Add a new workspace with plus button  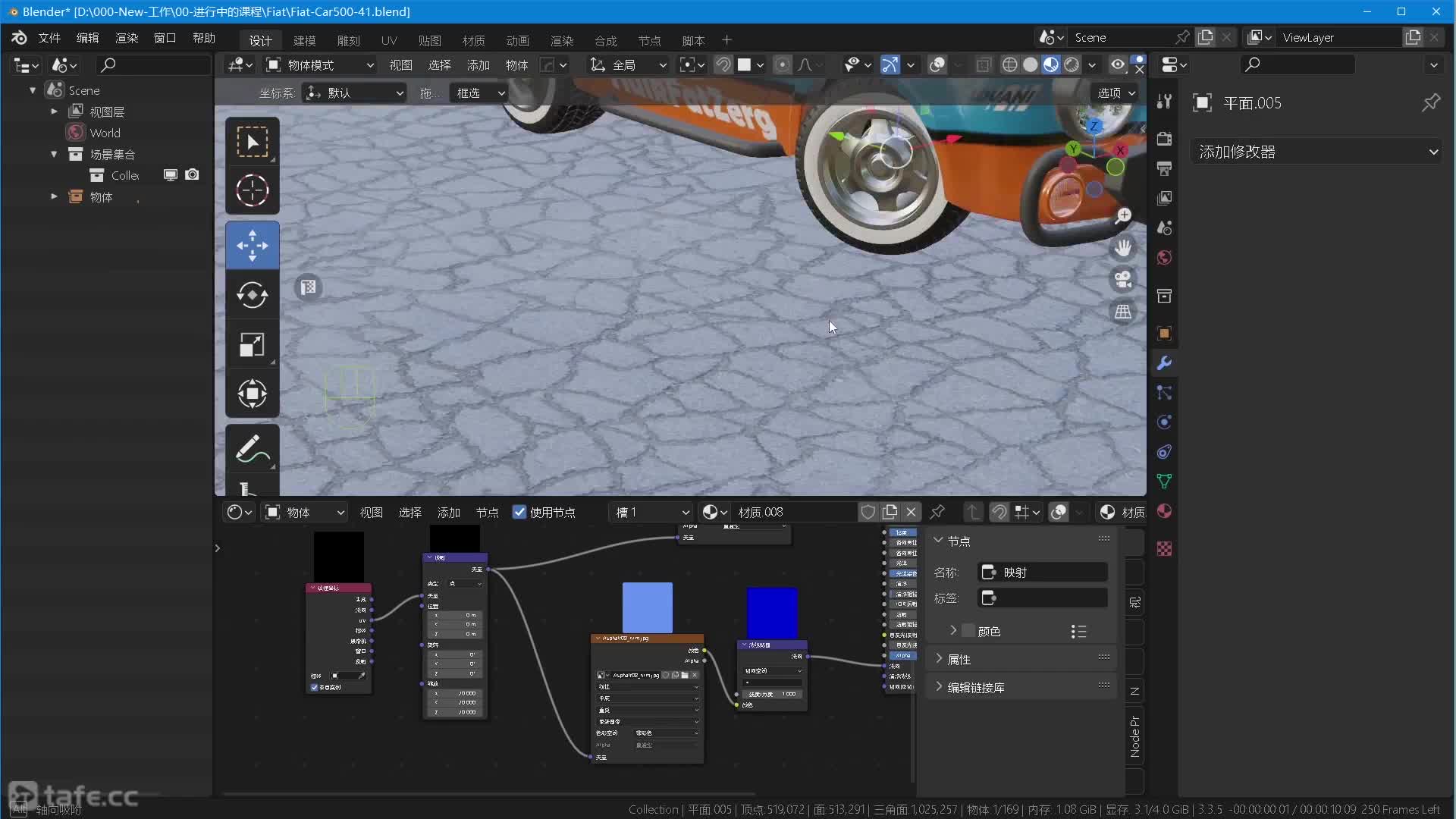[x=726, y=40]
